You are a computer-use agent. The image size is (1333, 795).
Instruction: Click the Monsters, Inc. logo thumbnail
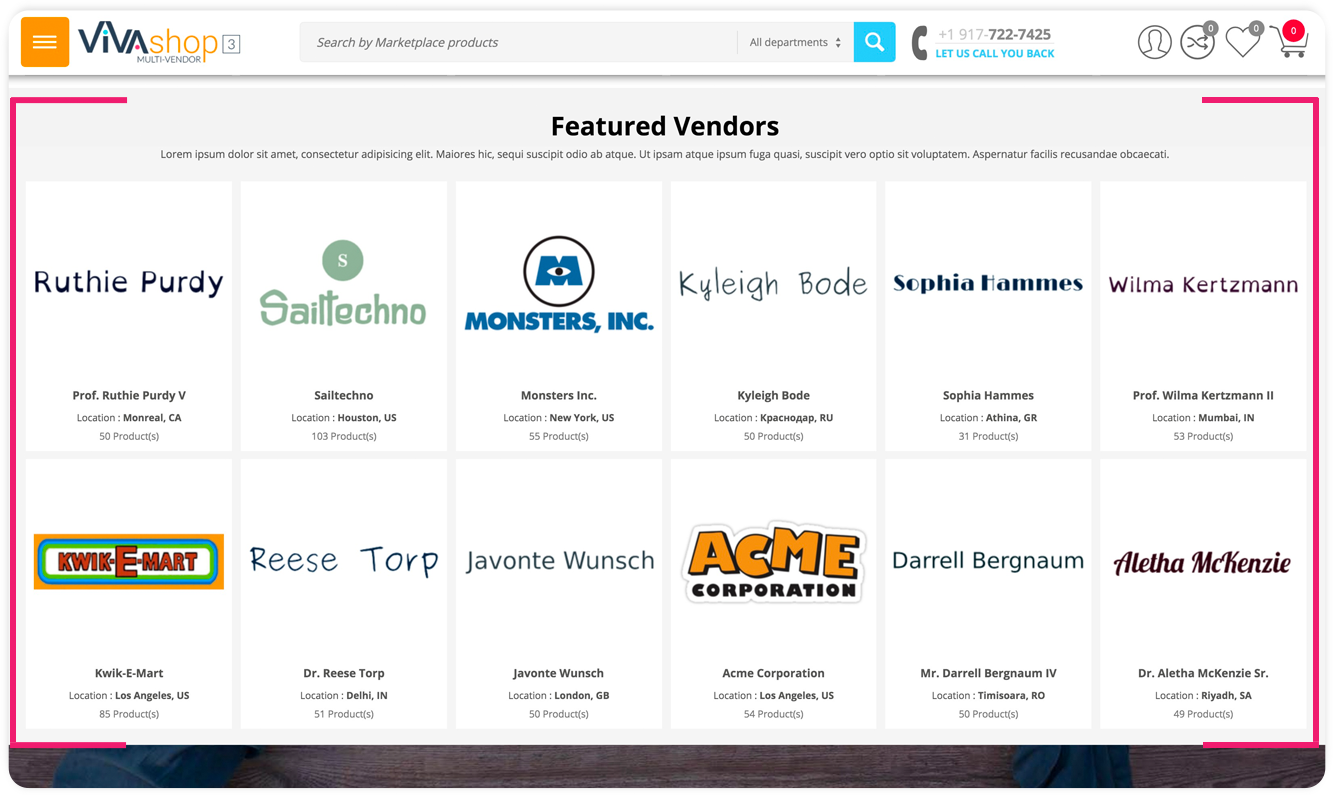(558, 284)
